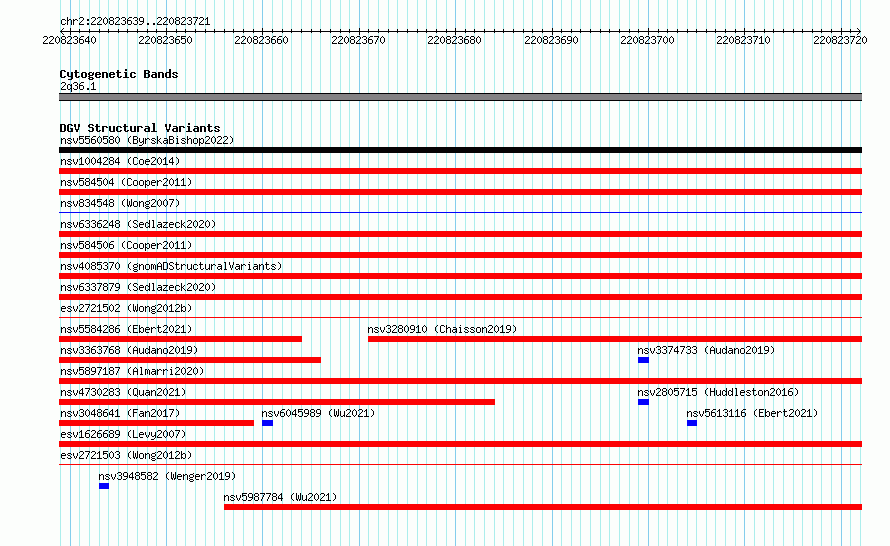The height and width of the screenshot is (546, 890).
Task: Open nsv5897187 (Almarri2020) variant
Action: click(x=132, y=371)
